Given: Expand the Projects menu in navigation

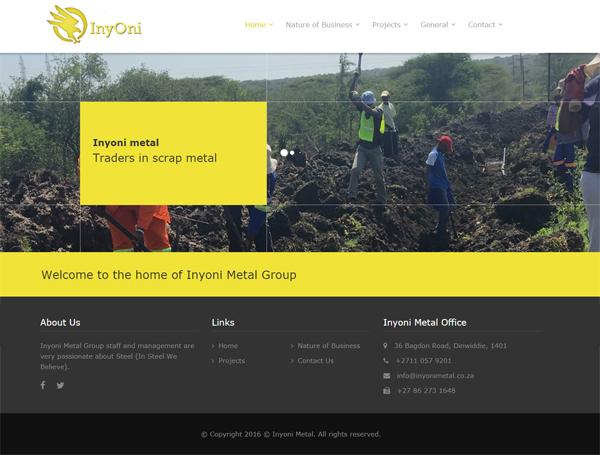Looking at the screenshot, I should [390, 24].
